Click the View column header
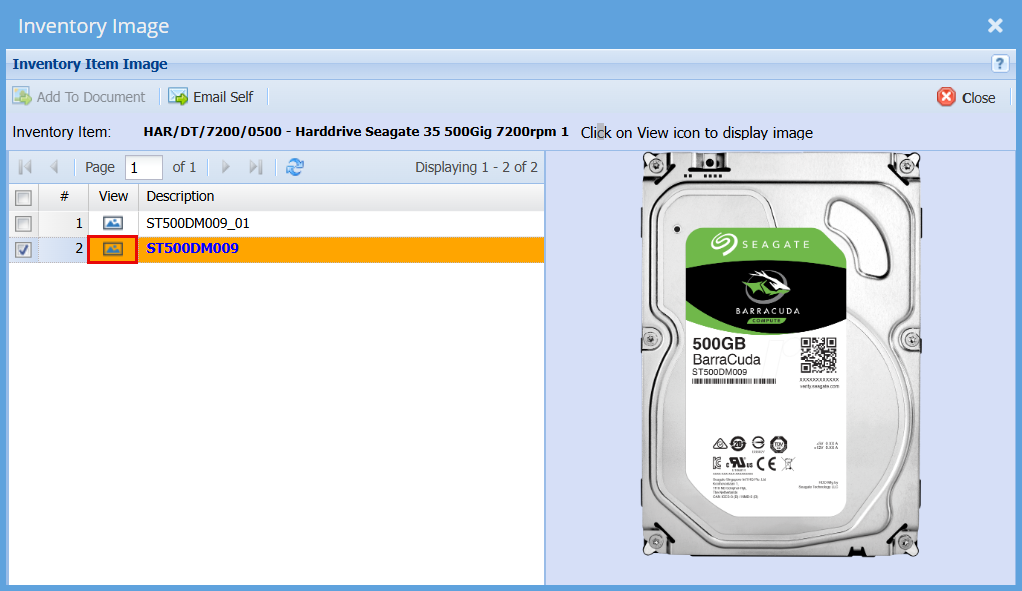1022x591 pixels. point(113,197)
